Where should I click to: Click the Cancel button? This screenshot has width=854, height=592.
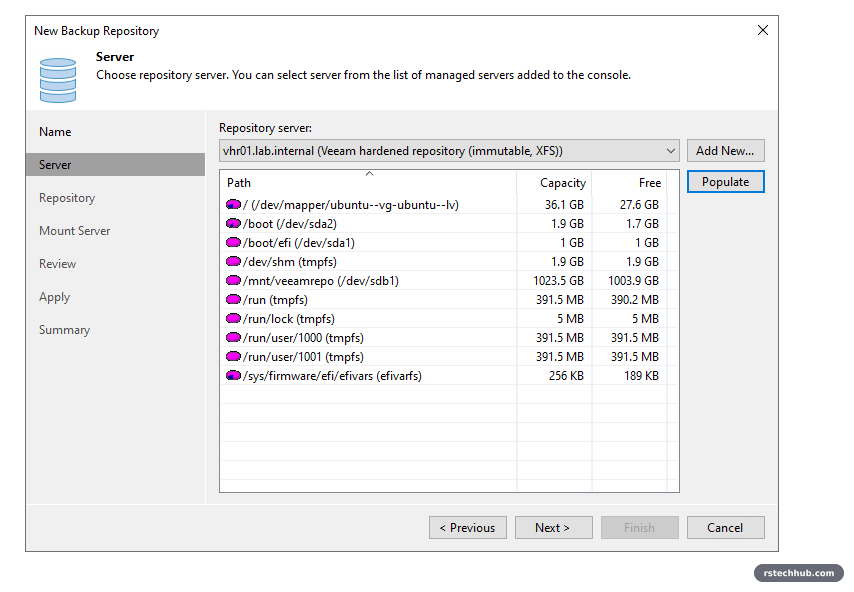pos(725,528)
